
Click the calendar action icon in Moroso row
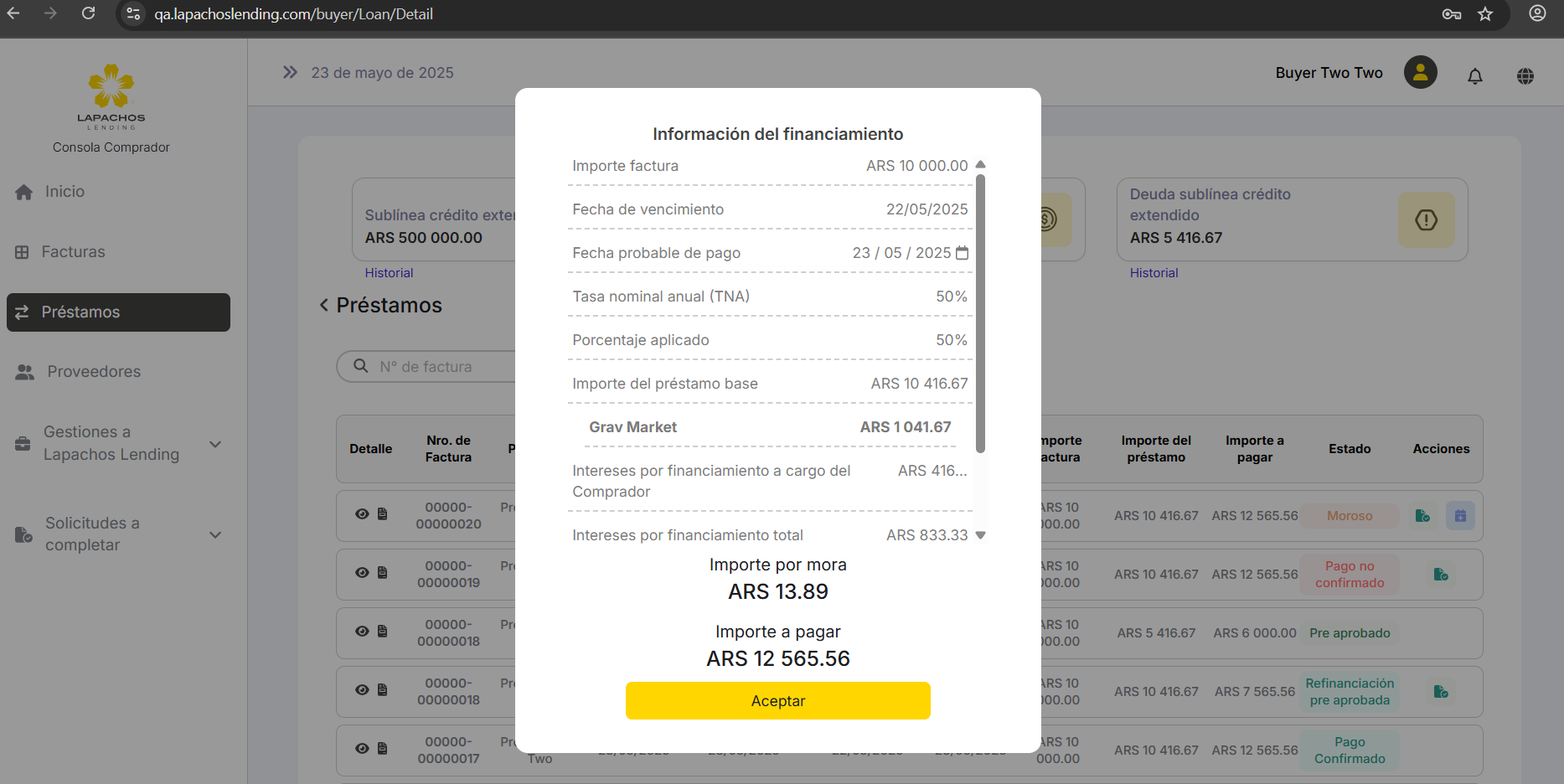1459,516
